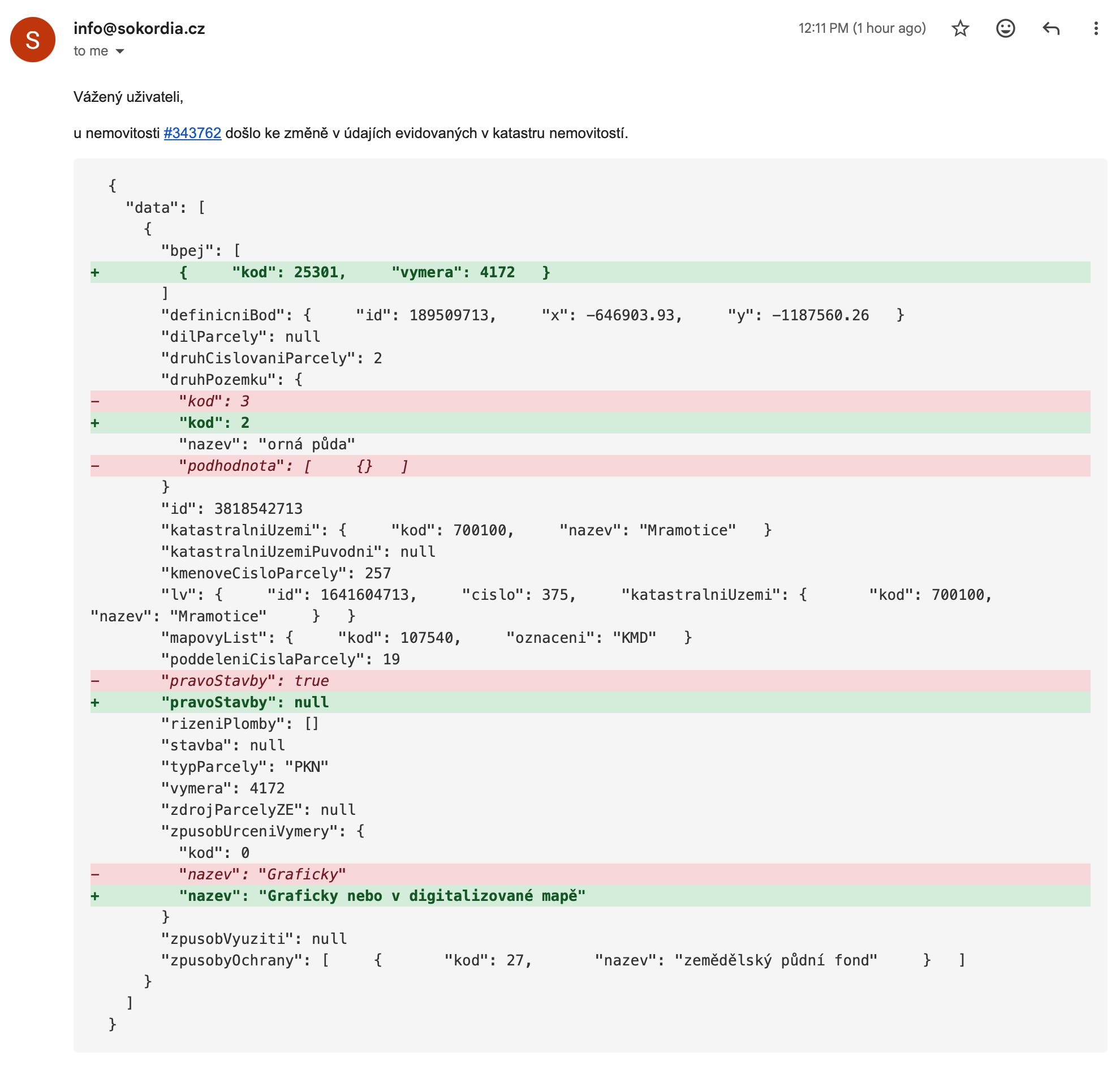Click the removed 'pravoStavby: true' line
The image size is (1120, 1065).
point(244,681)
